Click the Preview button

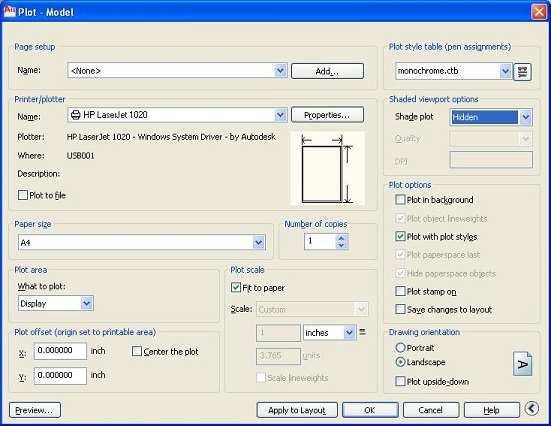coord(34,410)
